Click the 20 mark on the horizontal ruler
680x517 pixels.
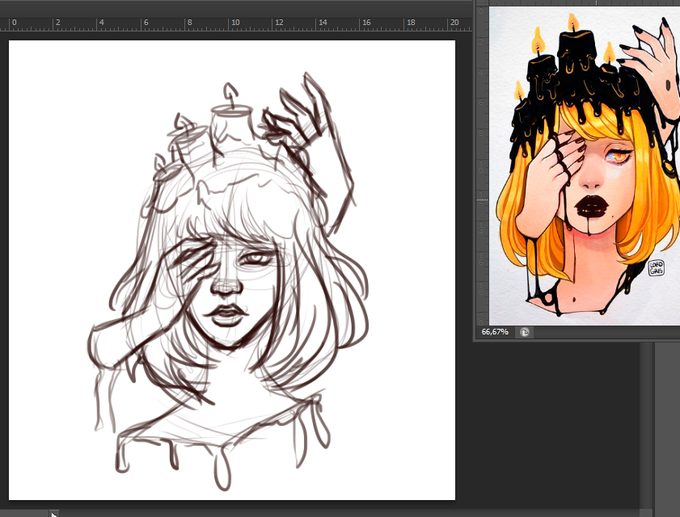(454, 22)
